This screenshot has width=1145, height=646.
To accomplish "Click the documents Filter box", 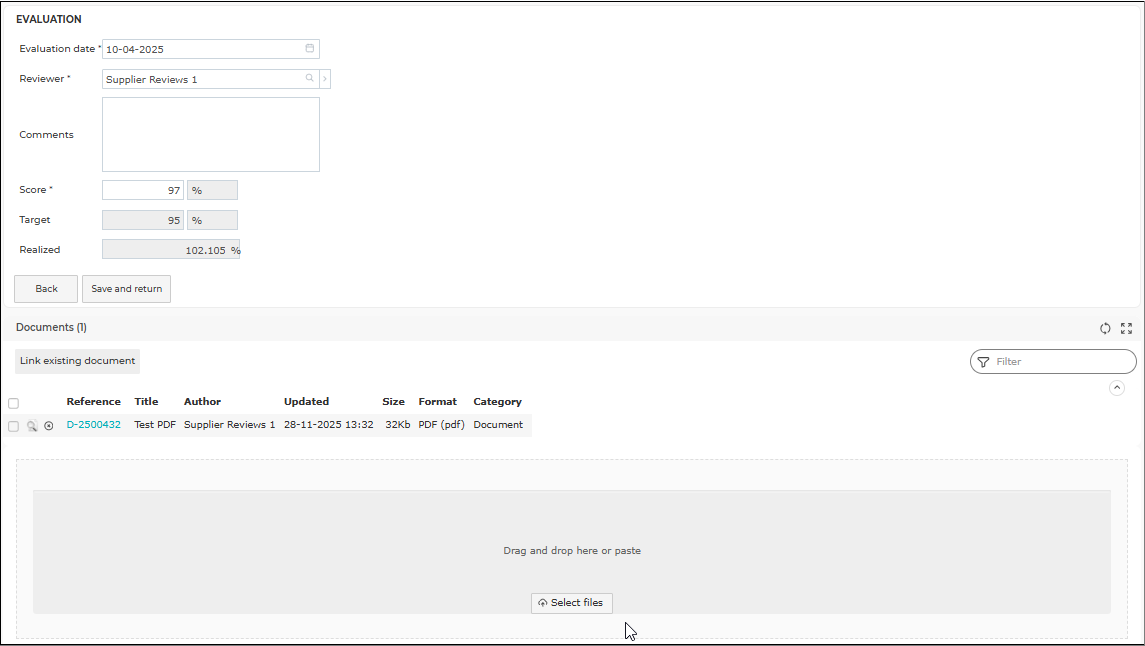I will (1053, 361).
